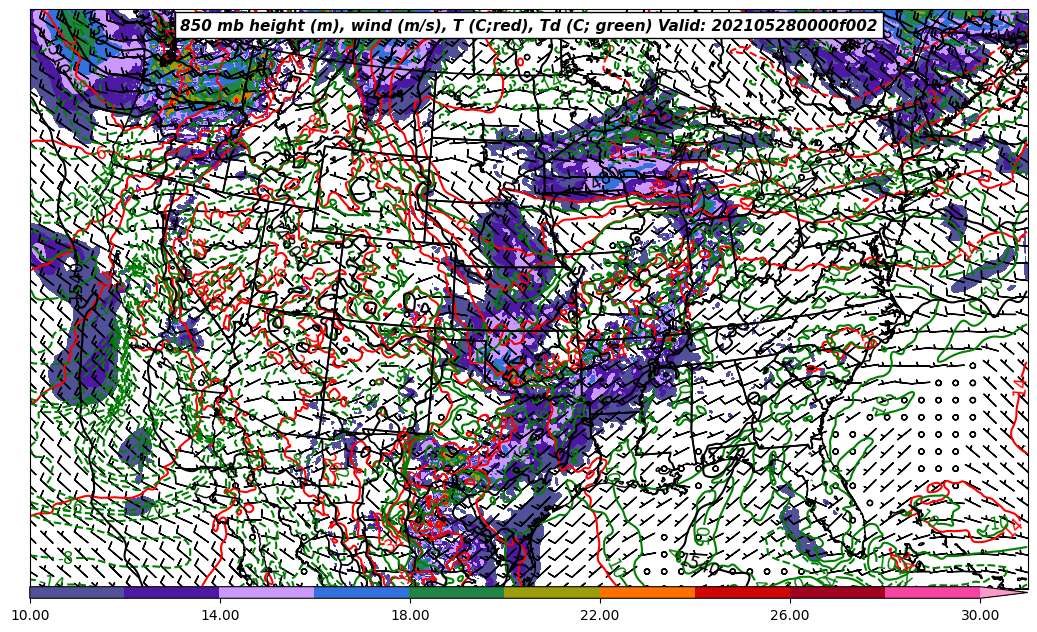This screenshot has width=1037, height=632.
Task: Select the bright red 24–26 colorbar segment
Action: [x=742, y=592]
